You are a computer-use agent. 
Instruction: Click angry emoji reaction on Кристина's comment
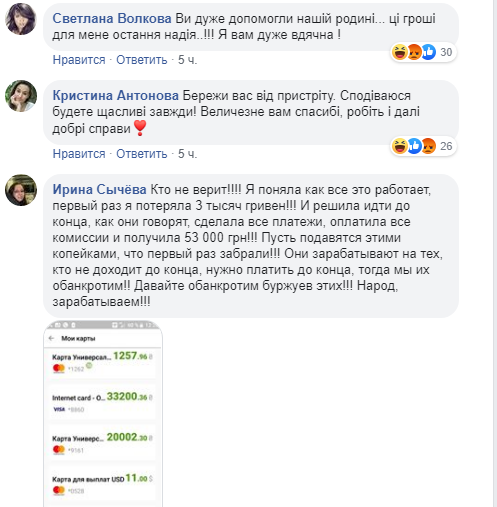point(429,146)
